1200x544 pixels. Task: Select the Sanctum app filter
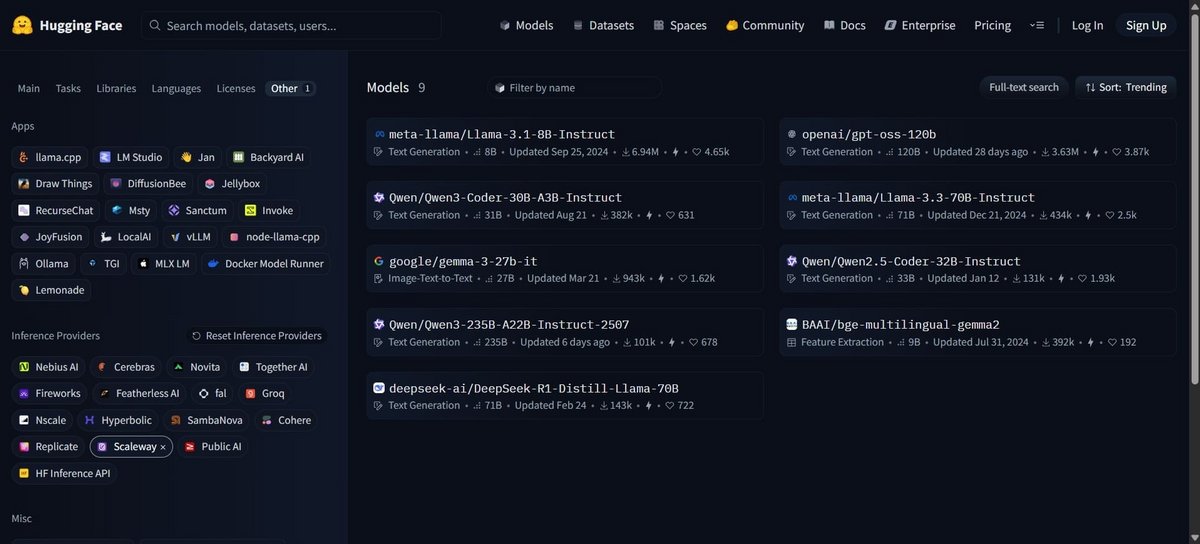[198, 211]
